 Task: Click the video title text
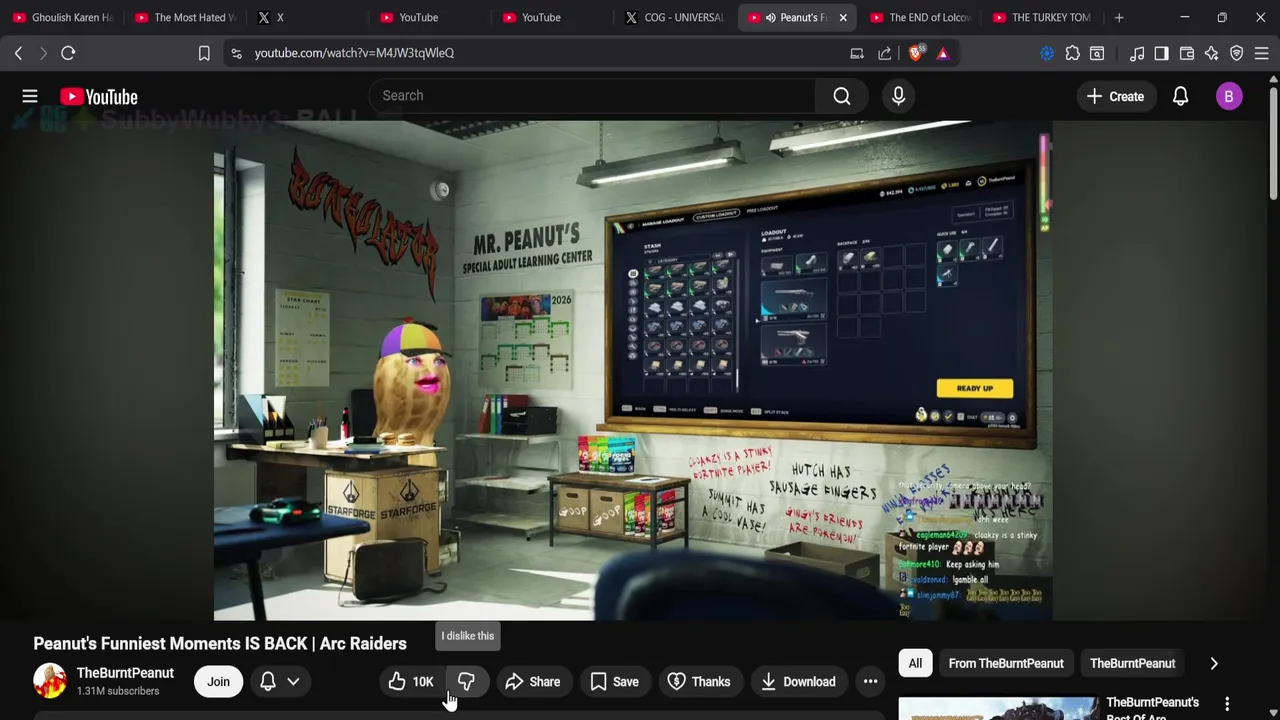tap(220, 644)
